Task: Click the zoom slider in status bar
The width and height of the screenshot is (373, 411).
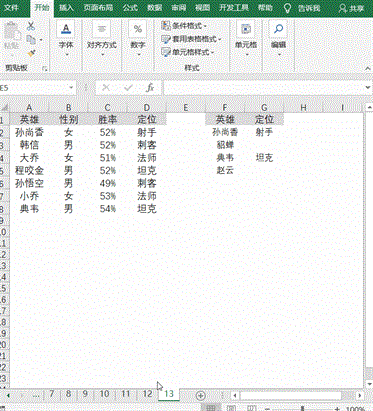Action: pos(302,409)
